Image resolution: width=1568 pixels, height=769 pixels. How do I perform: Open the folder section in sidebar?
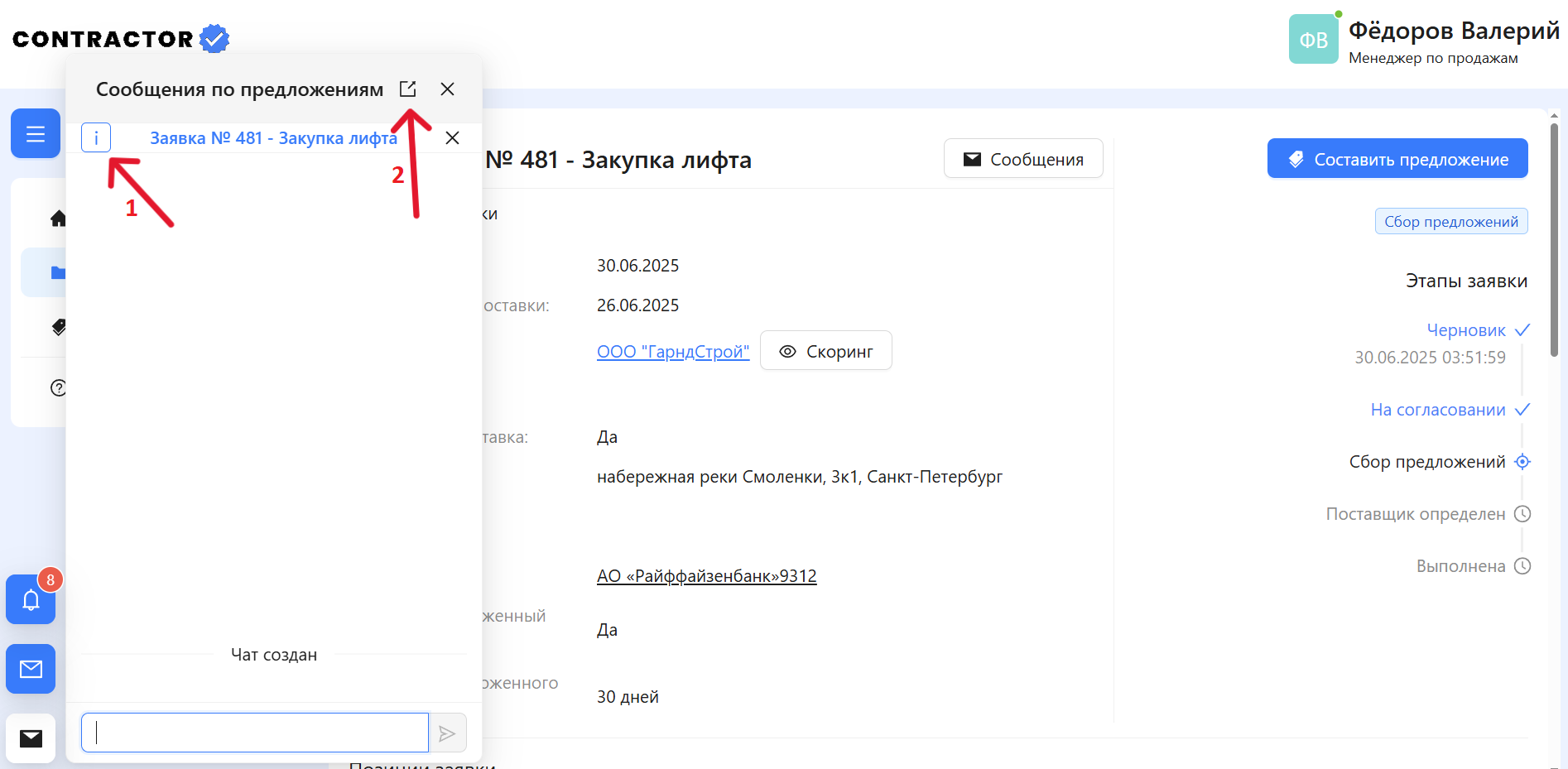click(58, 272)
